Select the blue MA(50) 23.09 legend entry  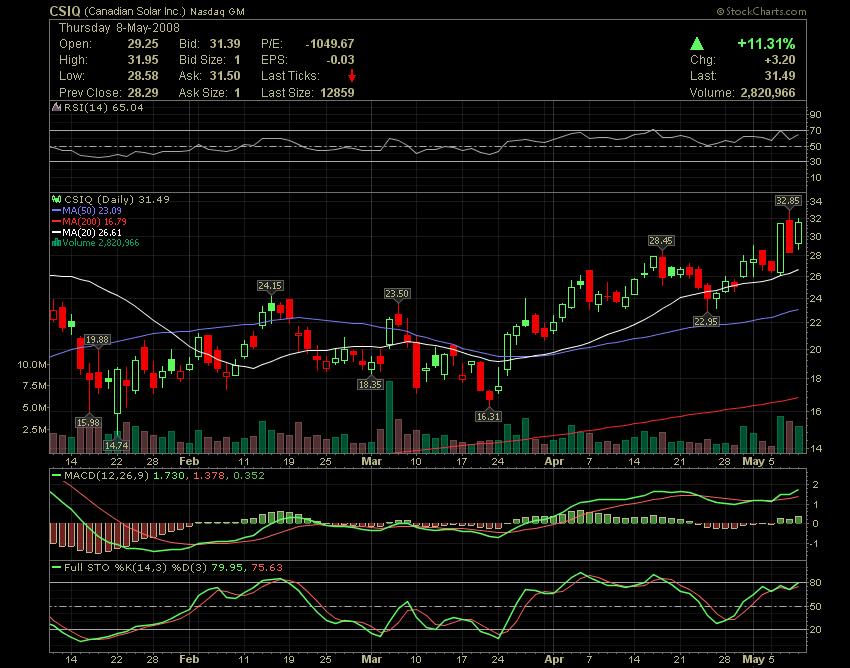[x=87, y=210]
